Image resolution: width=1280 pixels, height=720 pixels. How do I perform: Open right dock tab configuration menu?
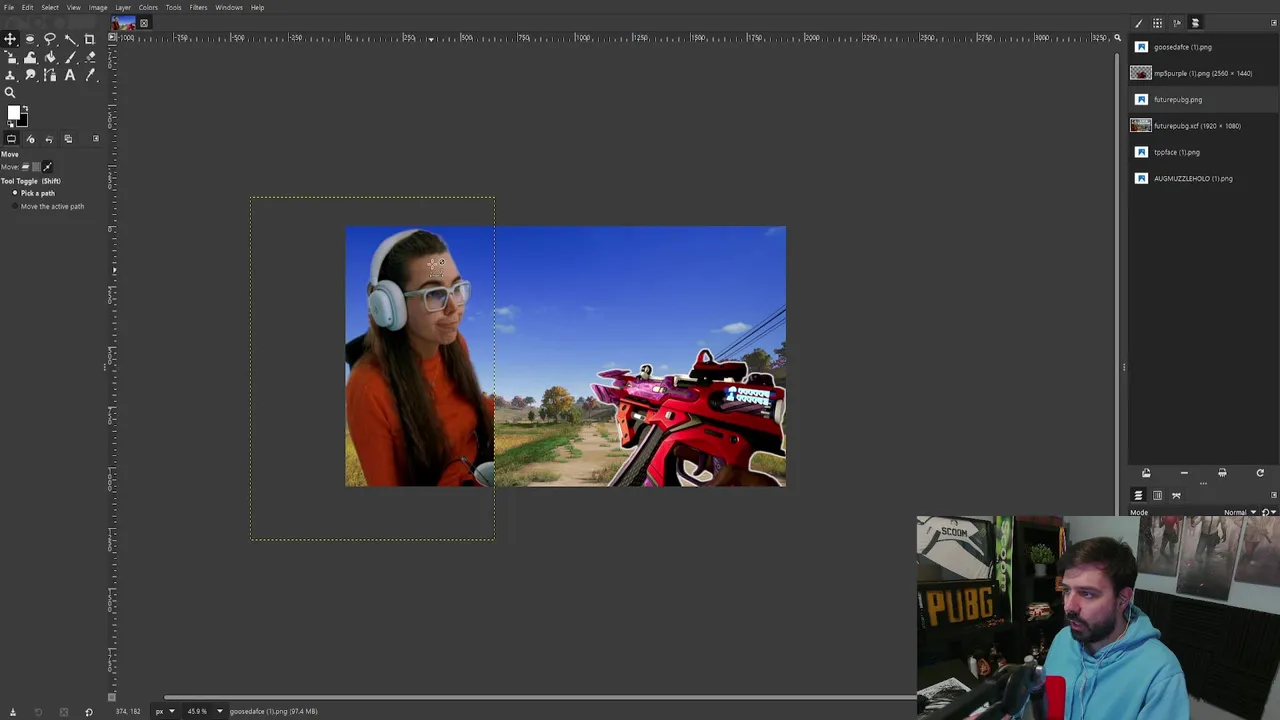point(1274,22)
